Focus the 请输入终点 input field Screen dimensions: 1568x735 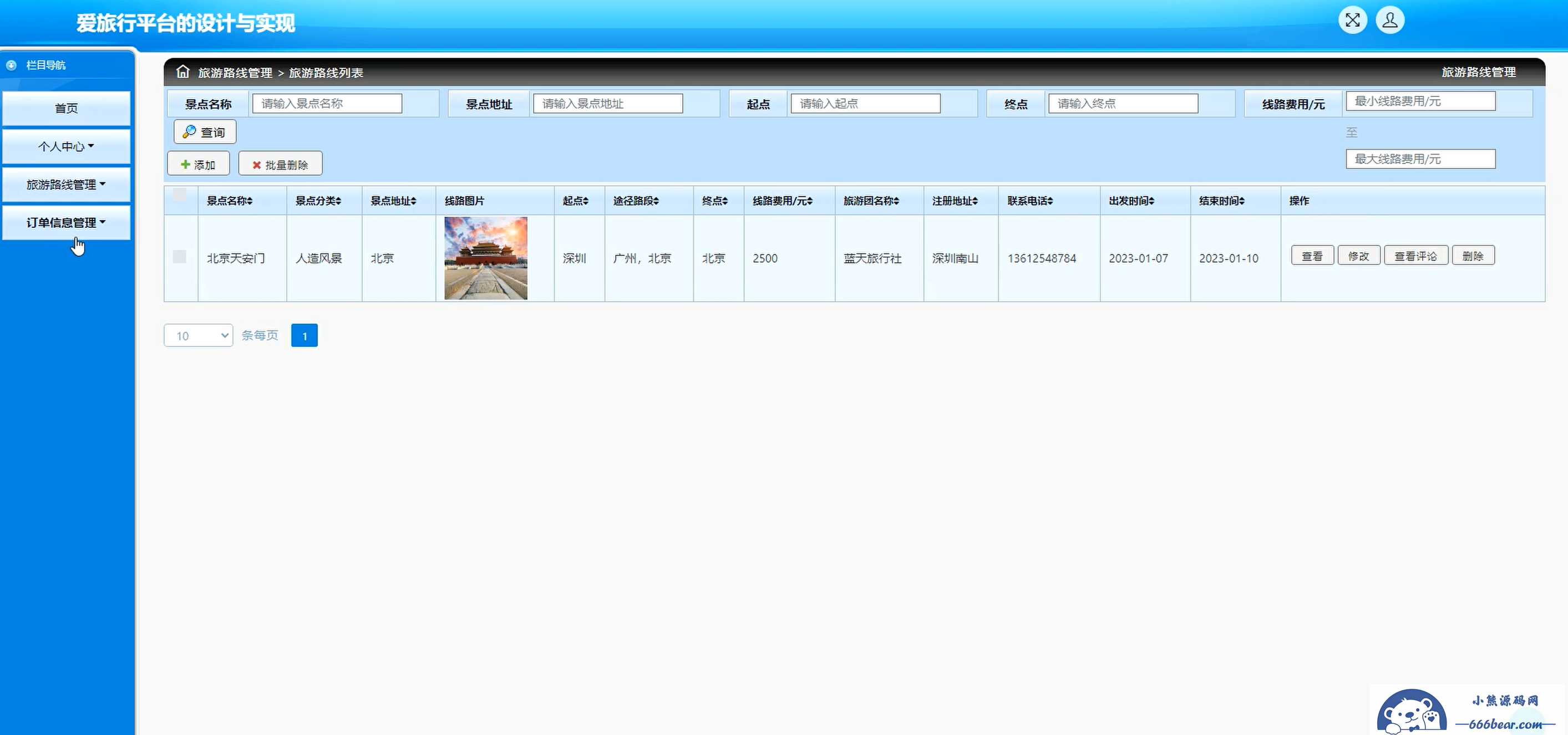1123,104
